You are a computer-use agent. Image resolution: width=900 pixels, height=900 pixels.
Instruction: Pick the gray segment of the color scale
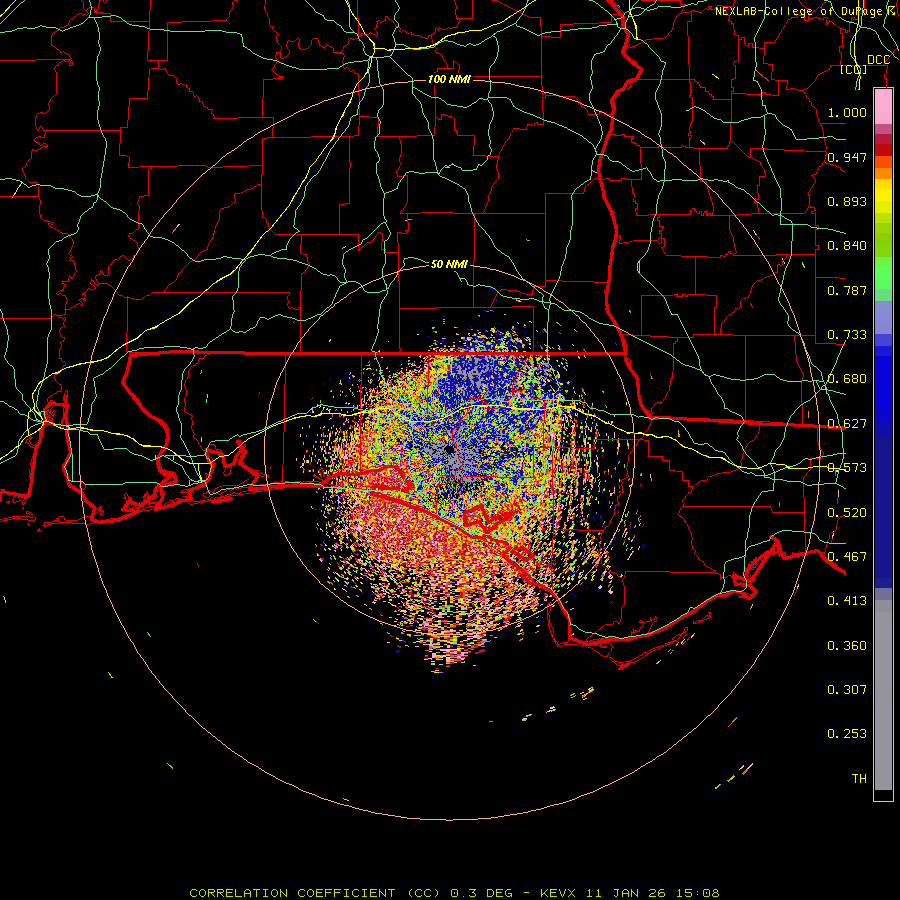coord(883,695)
